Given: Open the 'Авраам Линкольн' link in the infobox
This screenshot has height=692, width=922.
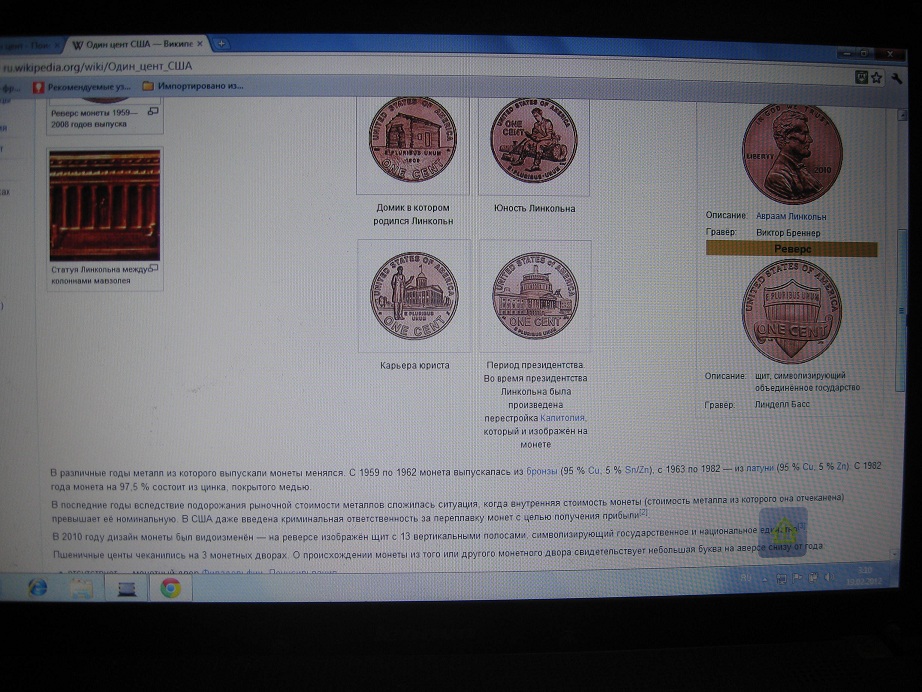Looking at the screenshot, I should point(791,216).
